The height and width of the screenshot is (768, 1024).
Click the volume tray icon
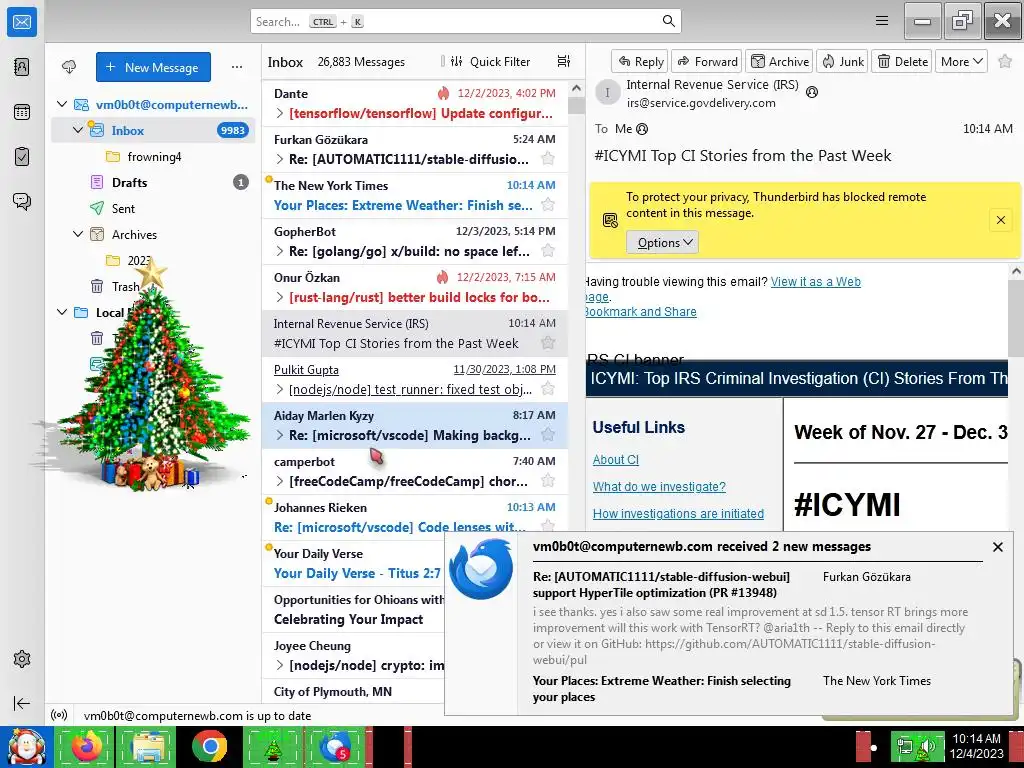pyautogui.click(x=926, y=748)
